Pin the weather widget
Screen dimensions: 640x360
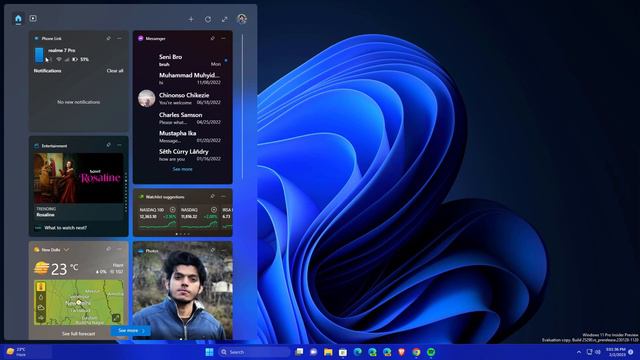click(109, 249)
